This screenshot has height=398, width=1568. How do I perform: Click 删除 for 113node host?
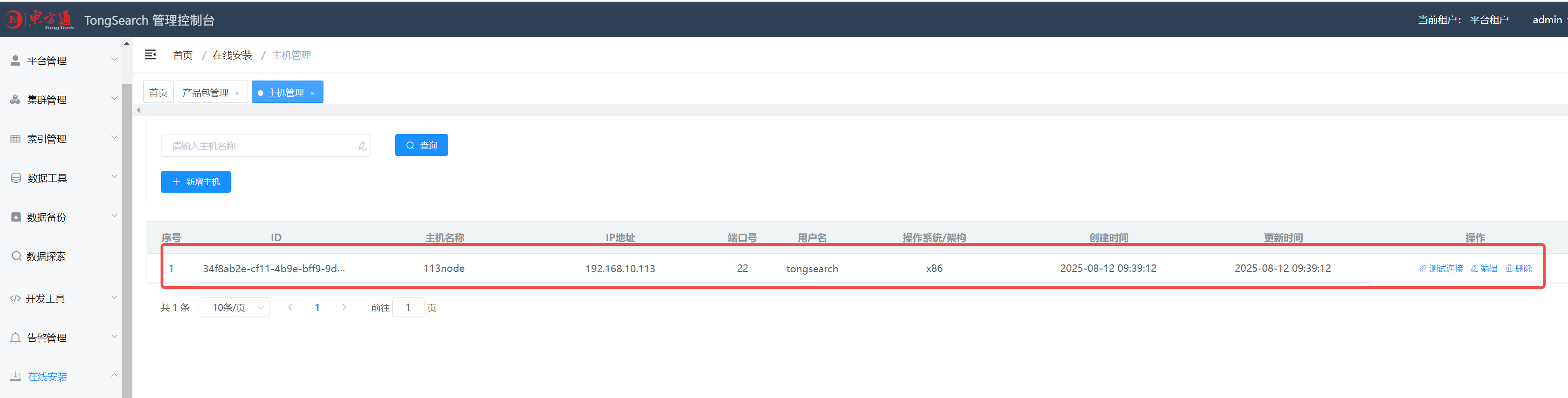point(1519,269)
